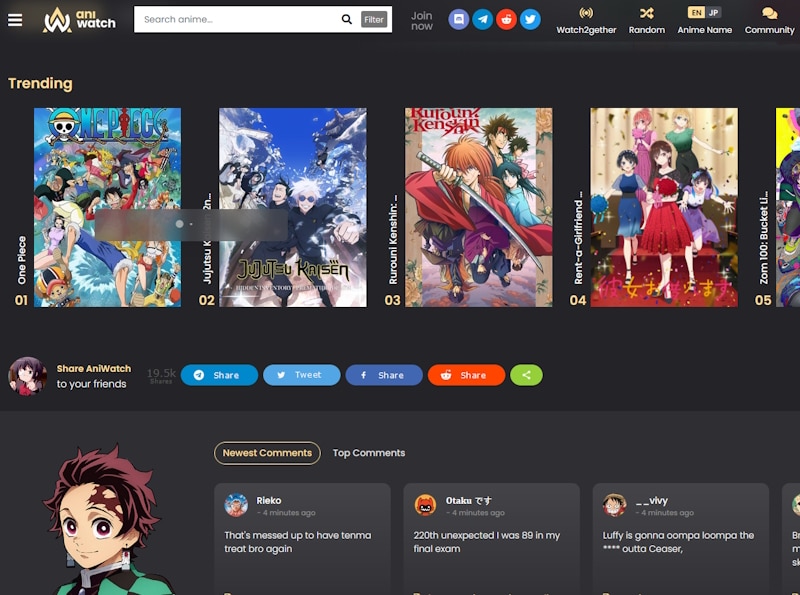Image resolution: width=800 pixels, height=595 pixels.
Task: Toggle the sidebar with the hamburger icon
Action: (15, 19)
